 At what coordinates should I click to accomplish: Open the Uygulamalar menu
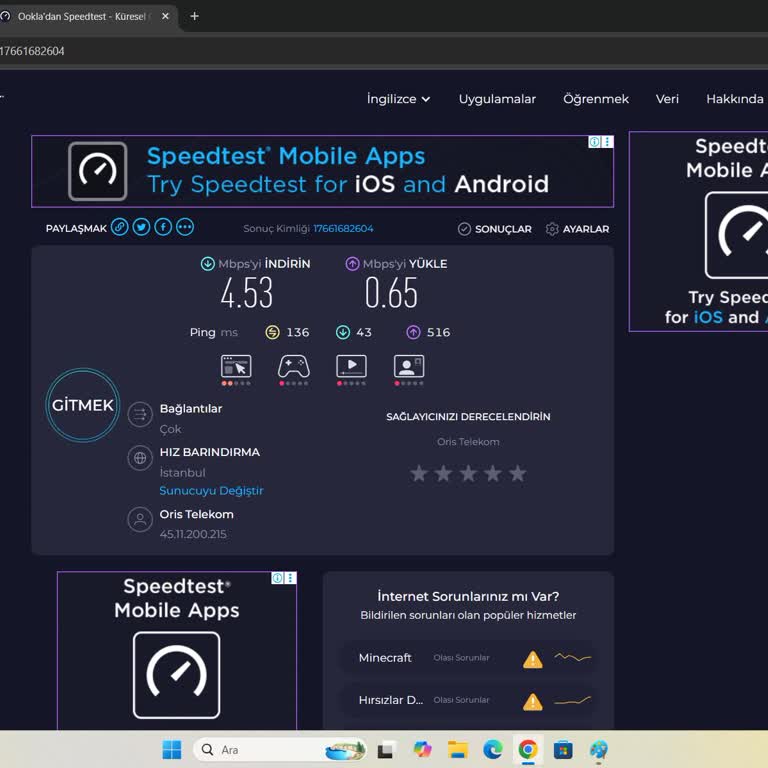click(x=497, y=99)
